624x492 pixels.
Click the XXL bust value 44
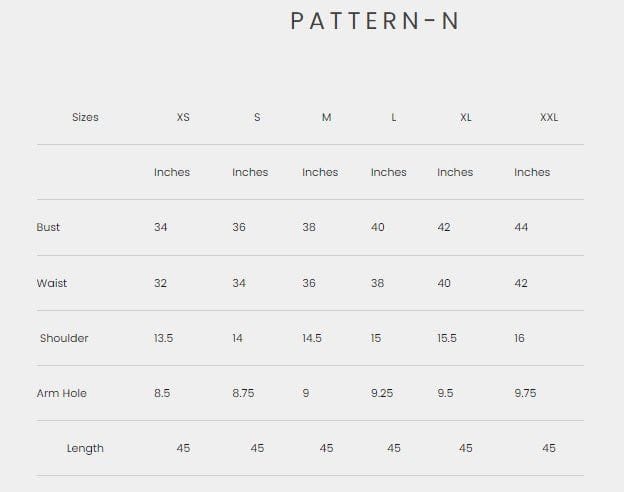coord(521,227)
